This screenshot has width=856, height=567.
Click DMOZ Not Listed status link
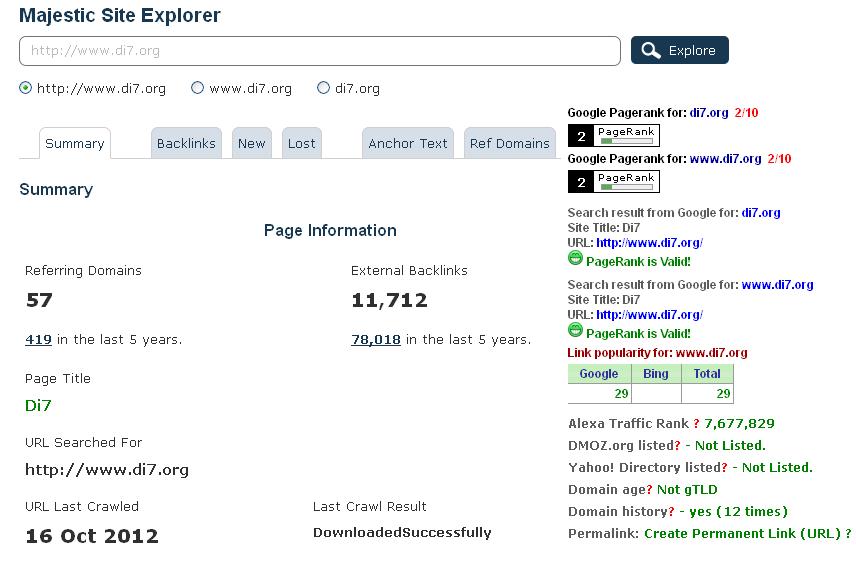(x=730, y=445)
